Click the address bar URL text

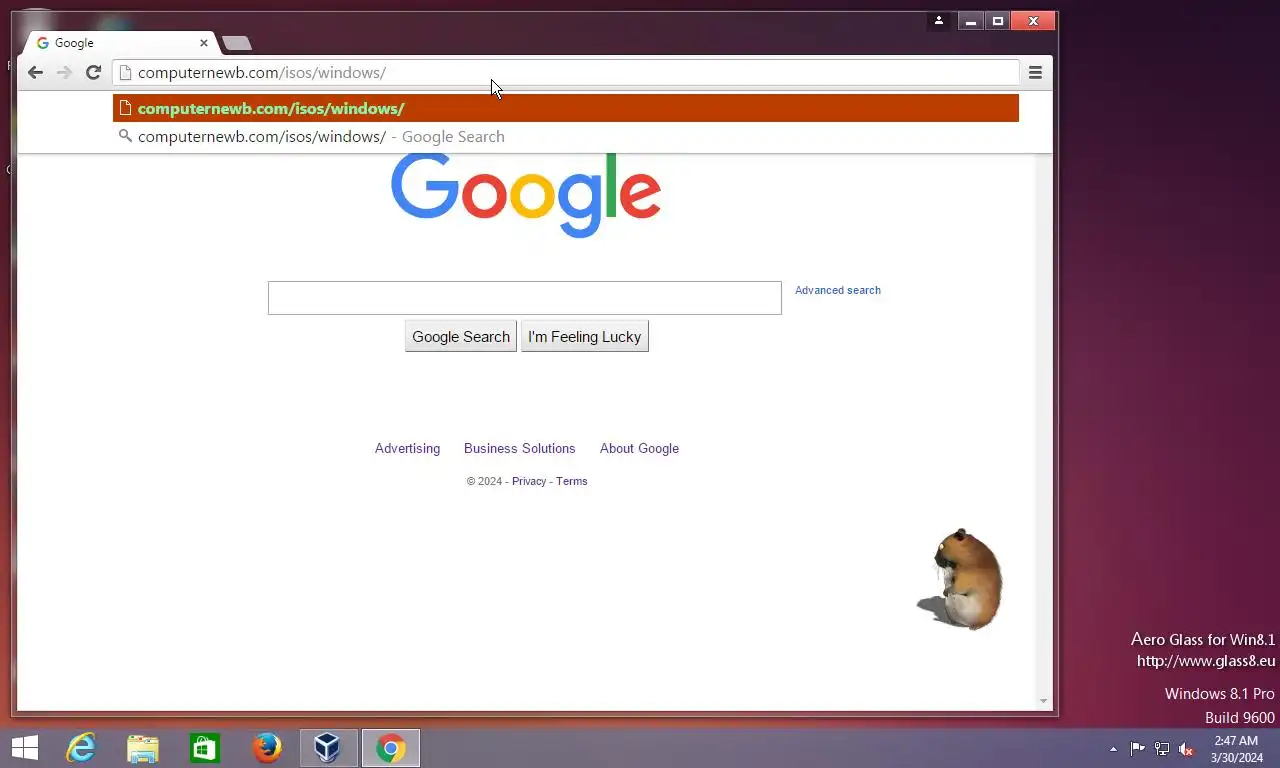click(x=262, y=72)
